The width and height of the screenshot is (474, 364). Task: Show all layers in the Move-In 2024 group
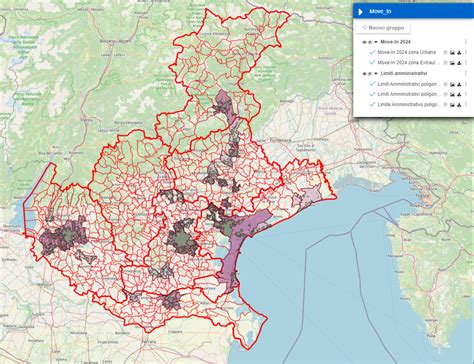click(x=364, y=42)
